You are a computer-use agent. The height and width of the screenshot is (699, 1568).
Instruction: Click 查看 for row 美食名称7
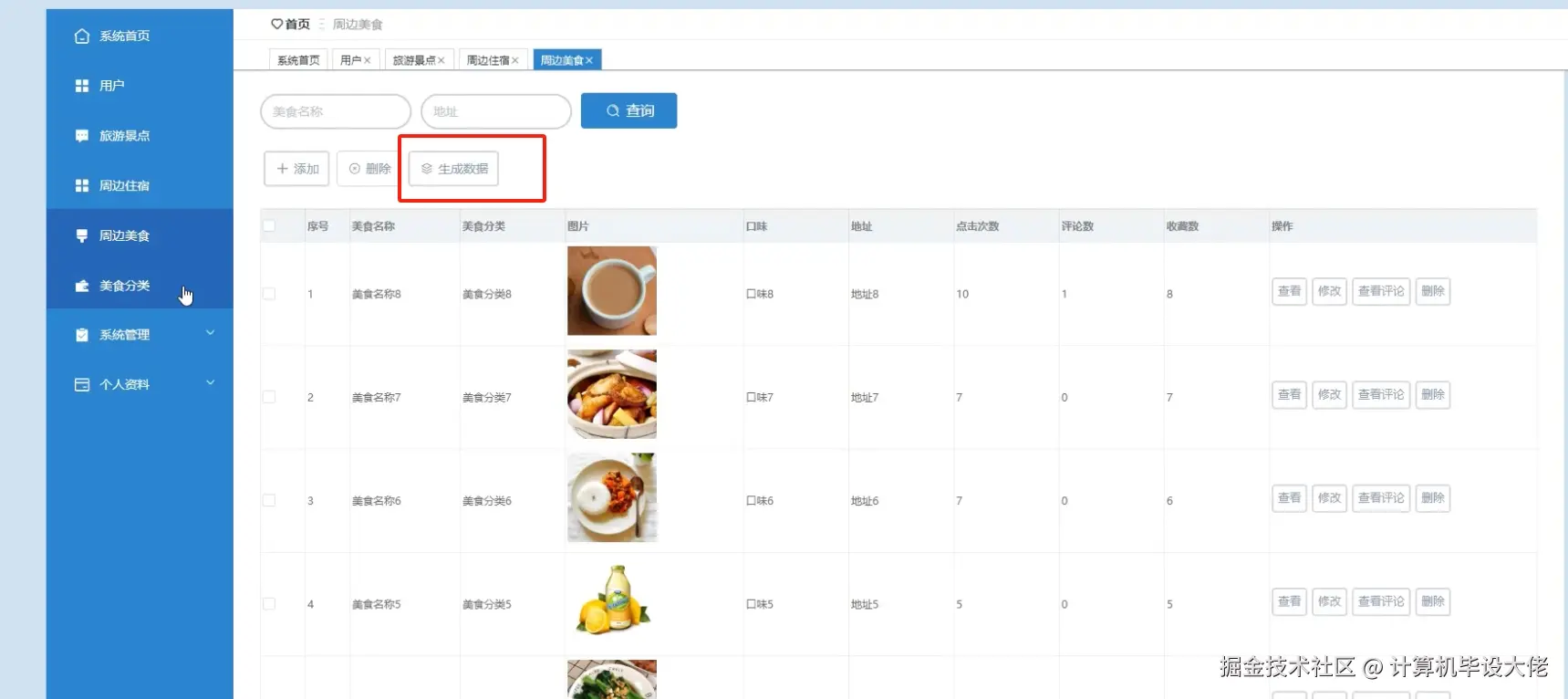(x=1289, y=394)
